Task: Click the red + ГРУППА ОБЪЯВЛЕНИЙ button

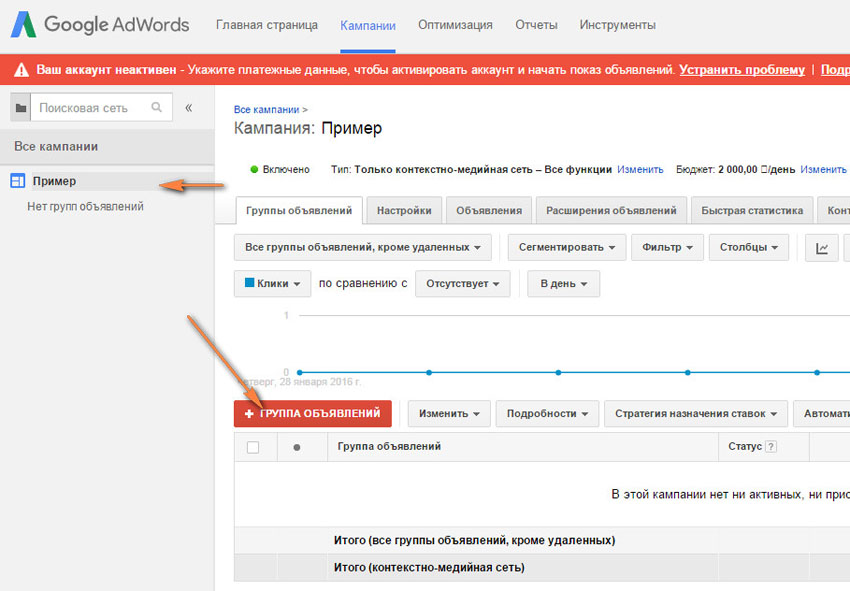Action: [313, 414]
